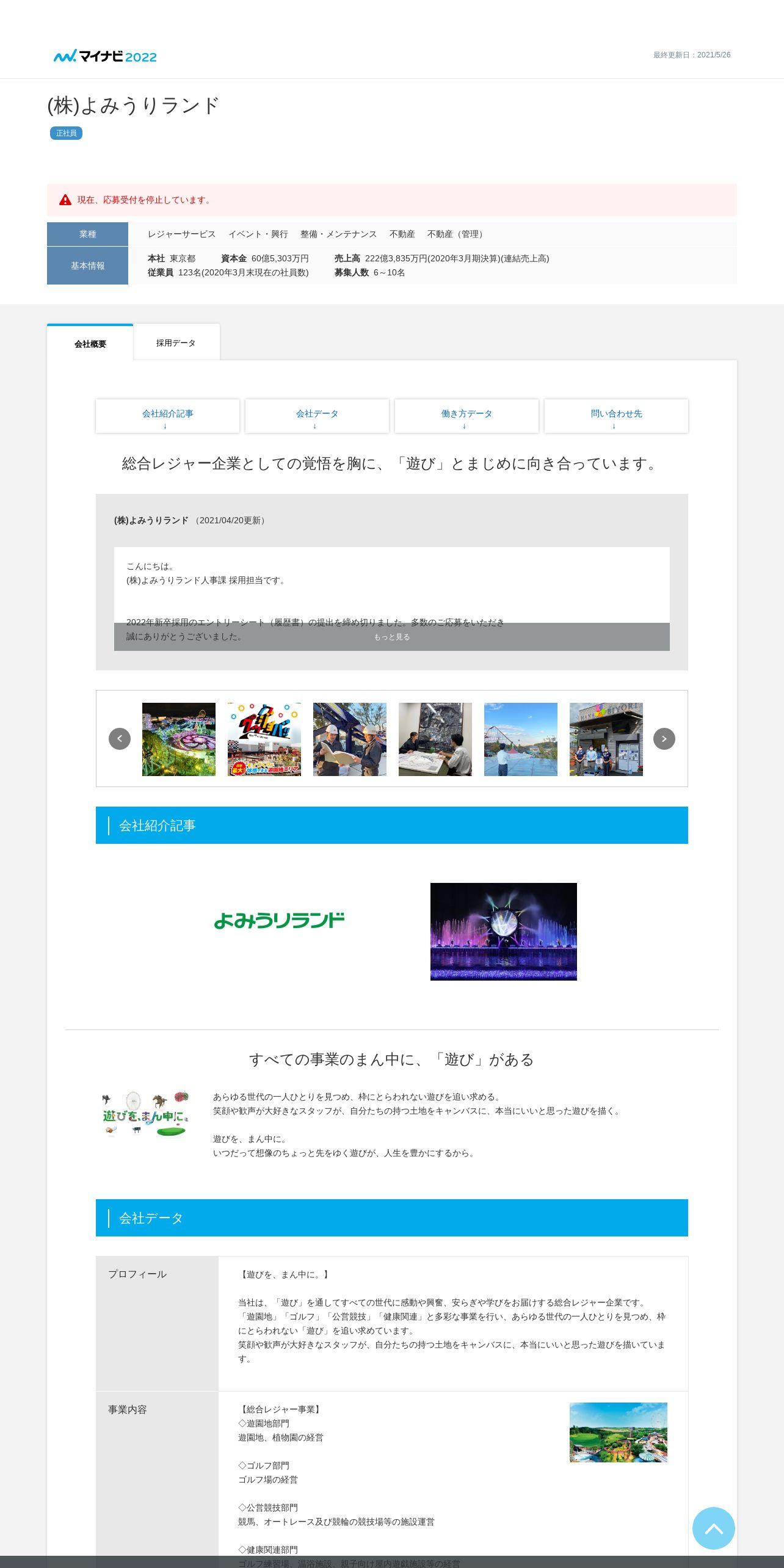
Task: Click the 基本情報 row header
Action: (87, 266)
